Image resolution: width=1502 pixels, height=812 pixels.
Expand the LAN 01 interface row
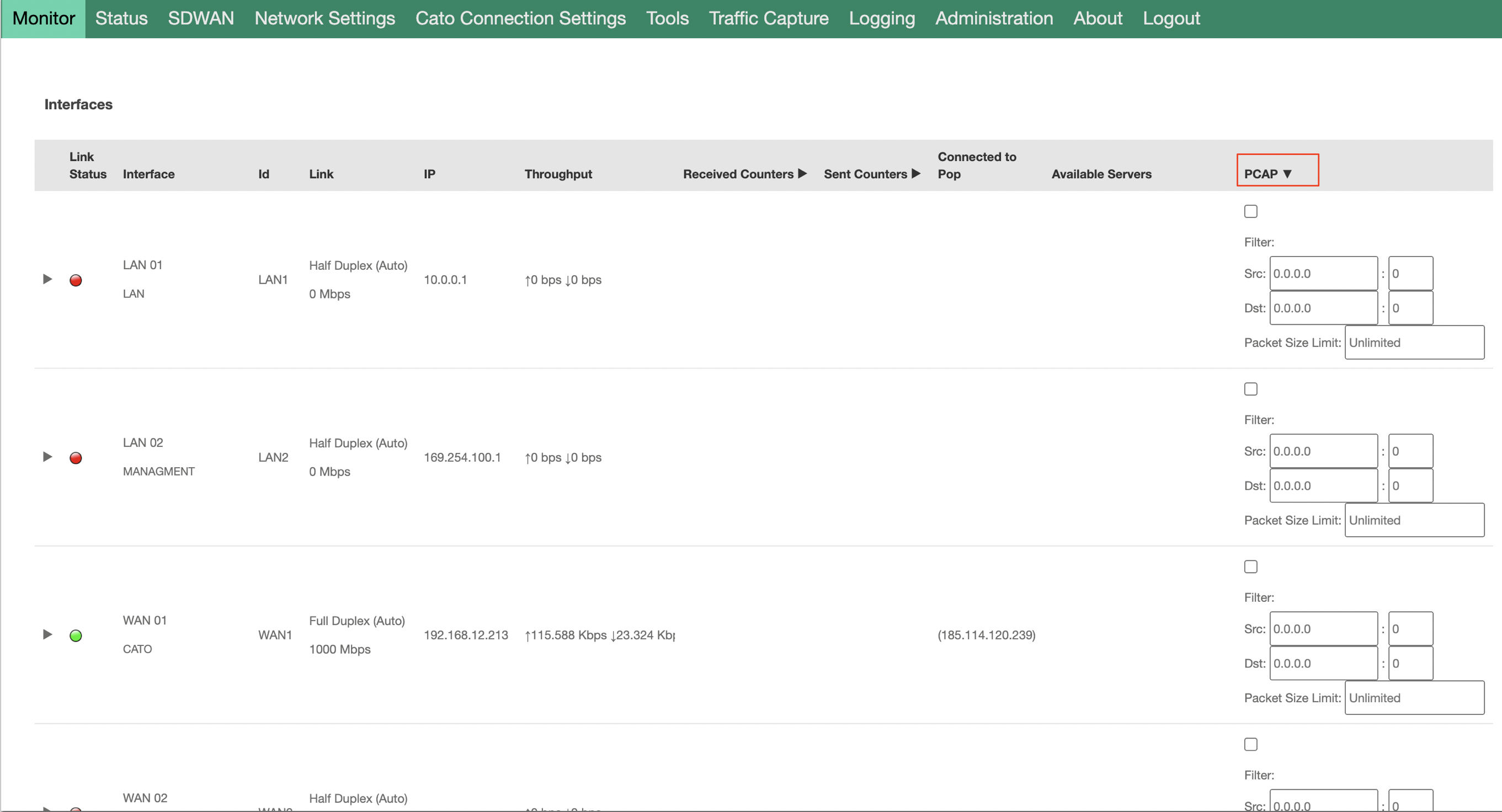pyautogui.click(x=48, y=279)
